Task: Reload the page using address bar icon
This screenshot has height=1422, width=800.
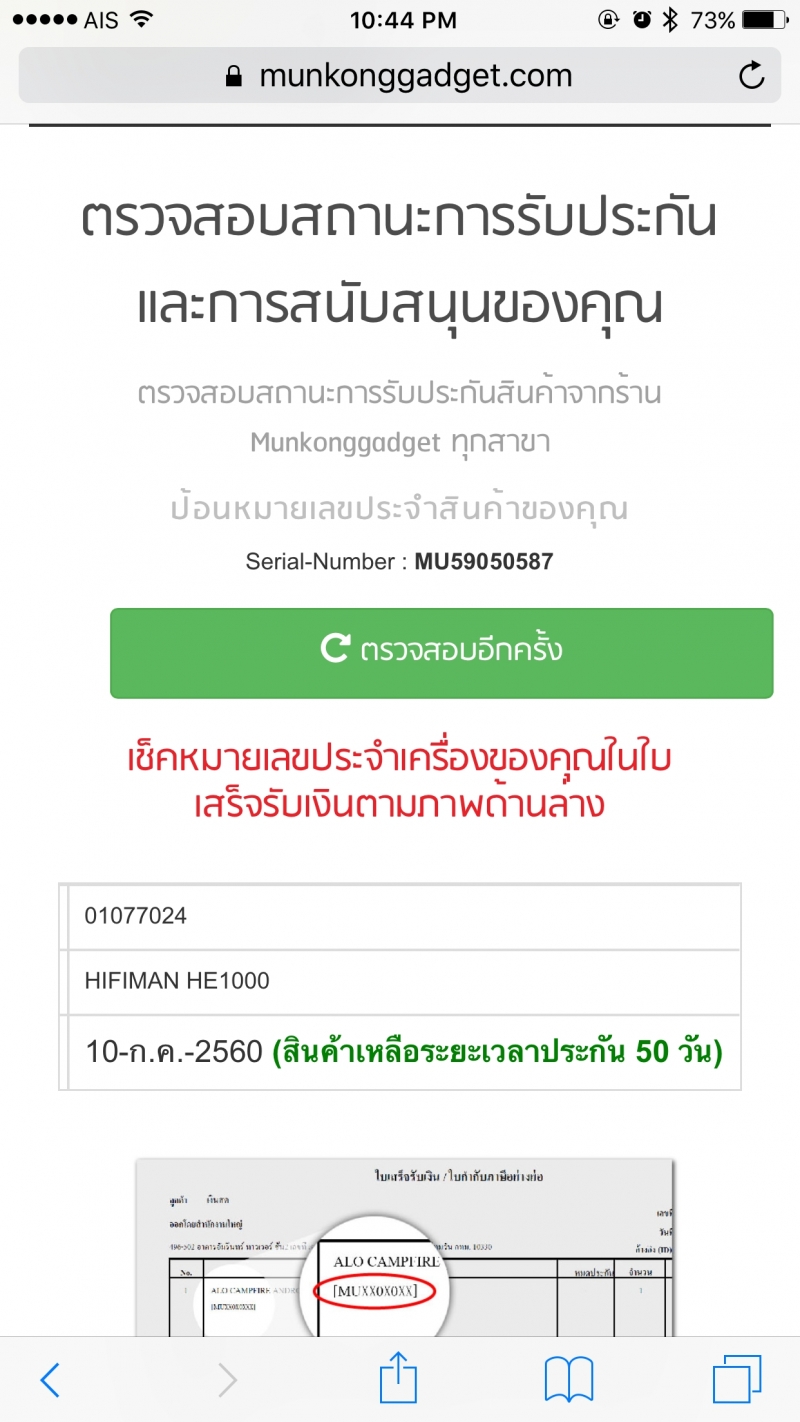Action: pos(751,76)
